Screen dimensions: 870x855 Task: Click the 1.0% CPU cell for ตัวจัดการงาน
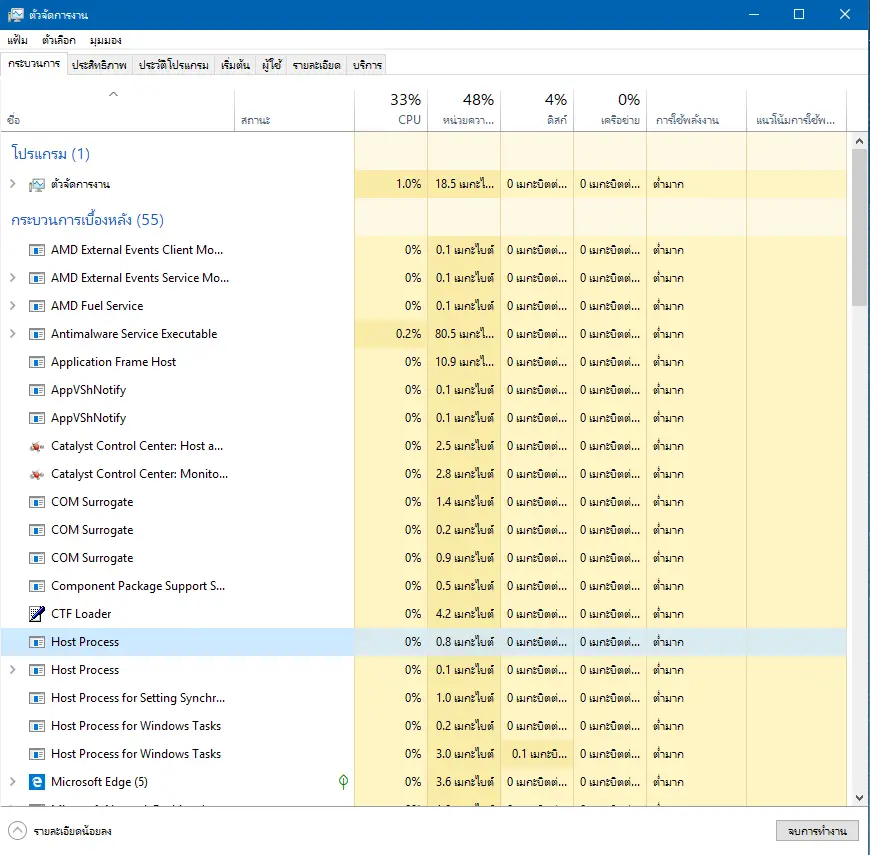(391, 184)
